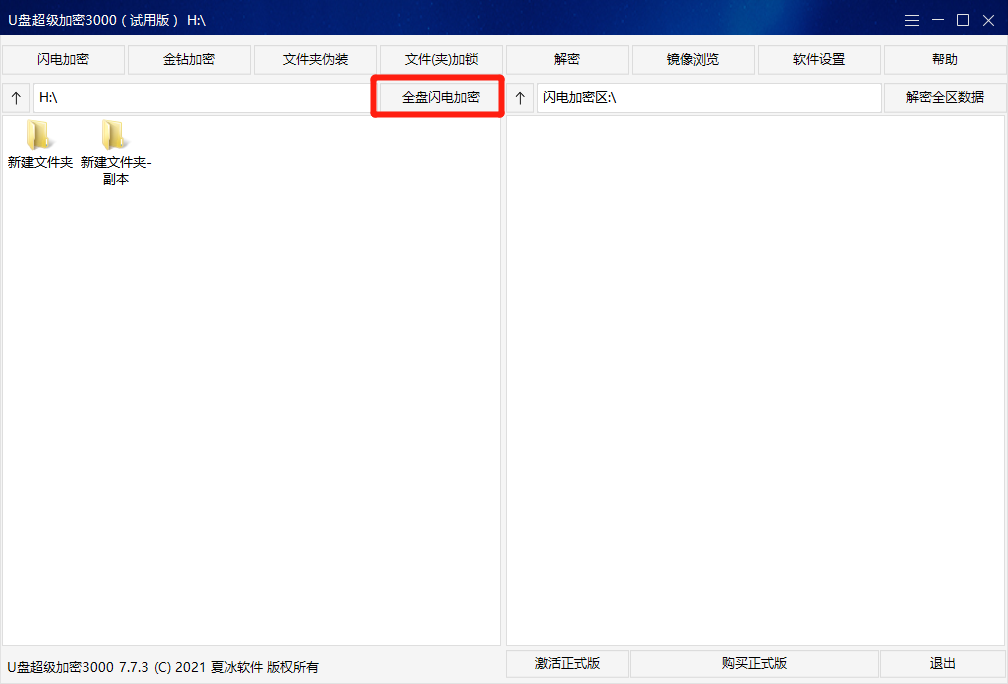The width and height of the screenshot is (1008, 684).
Task: Start 全盘闪电加密 full-disk encryption
Action: click(438, 97)
